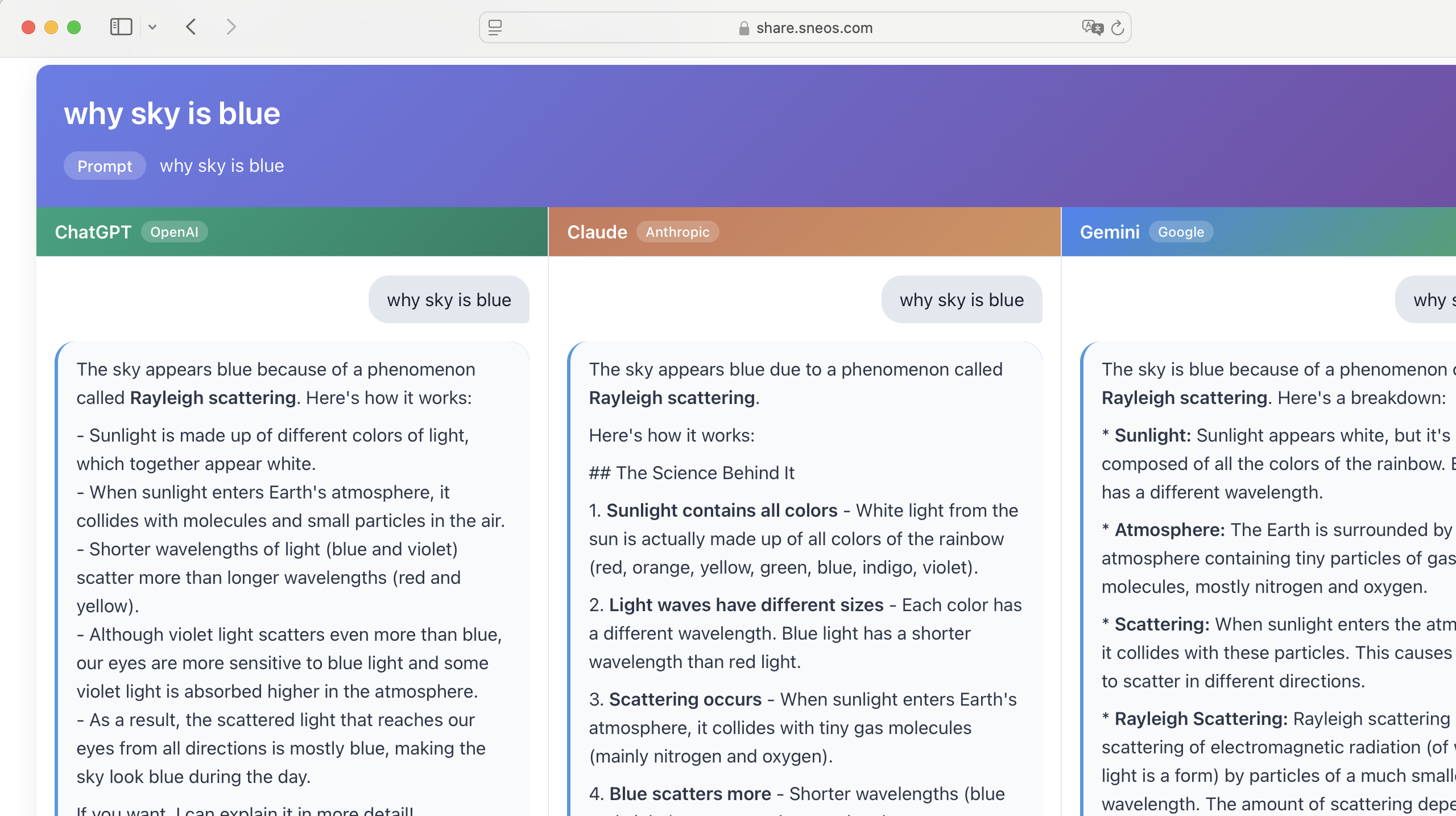Viewport: 1456px width, 816px height.
Task: Click the green fullscreen window button
Action: (74, 27)
